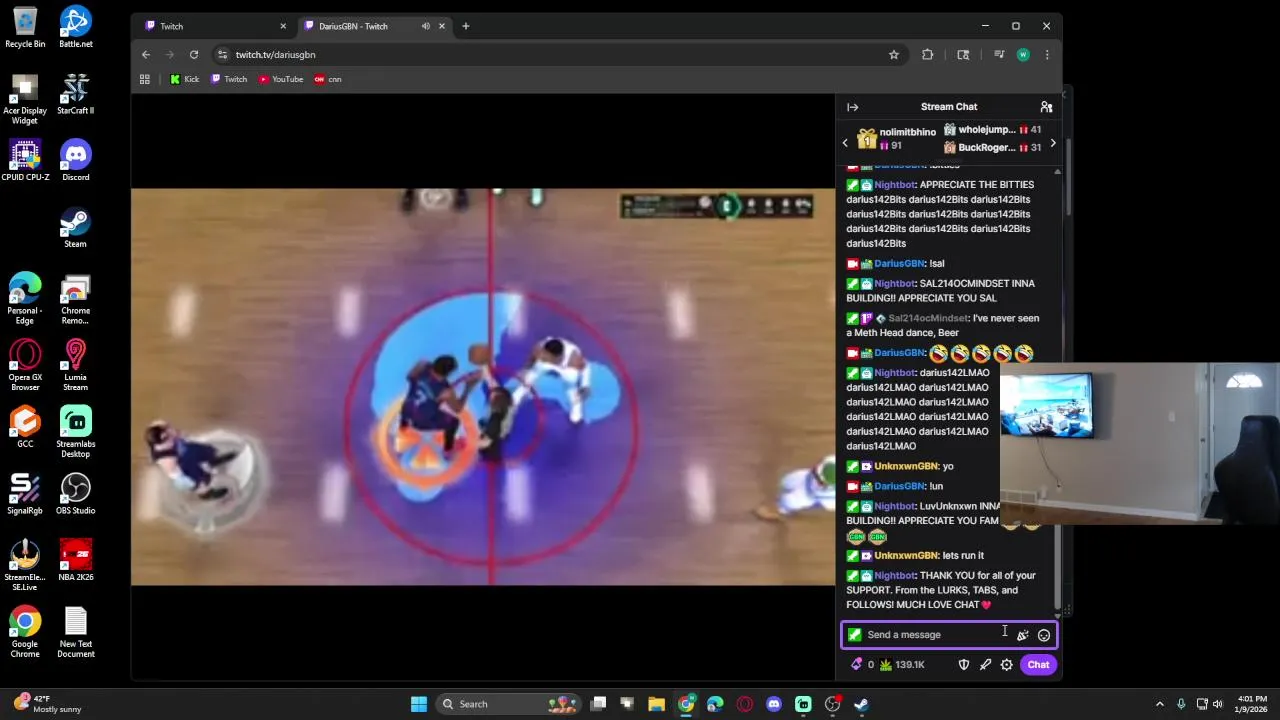Open the emote picker
Image resolution: width=1280 pixels, height=720 pixels.
pos(1044,635)
